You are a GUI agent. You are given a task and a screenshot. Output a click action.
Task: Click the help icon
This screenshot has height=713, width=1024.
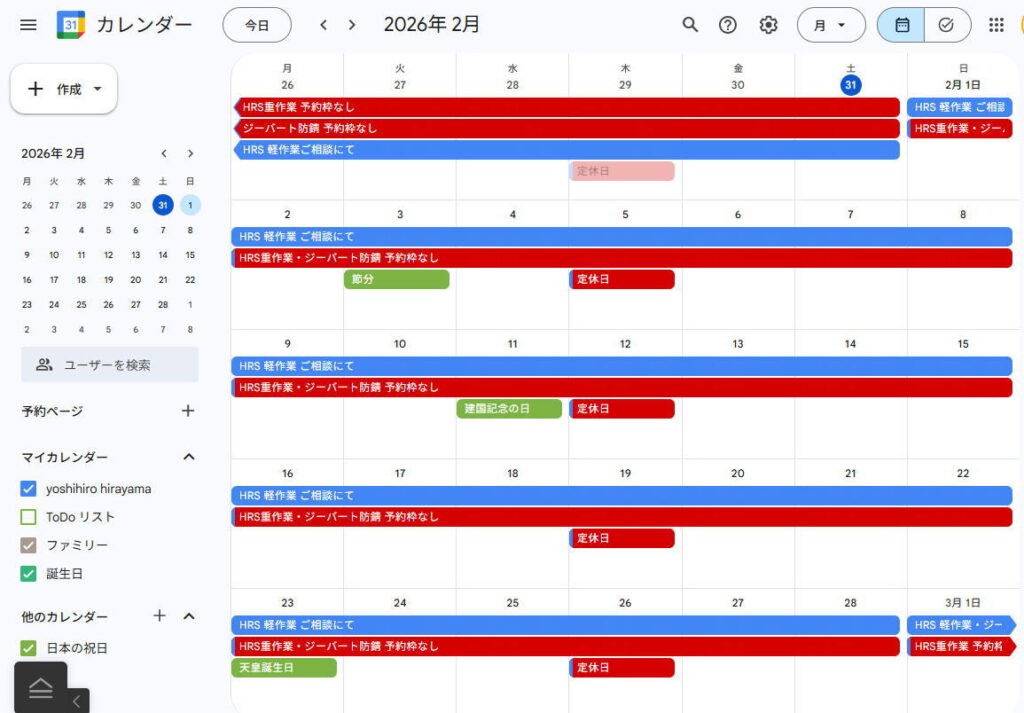coord(728,25)
